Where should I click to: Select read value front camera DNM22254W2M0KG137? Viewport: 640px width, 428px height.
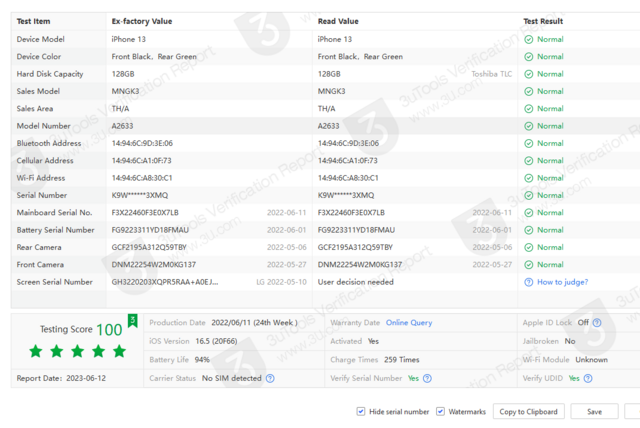(x=360, y=265)
